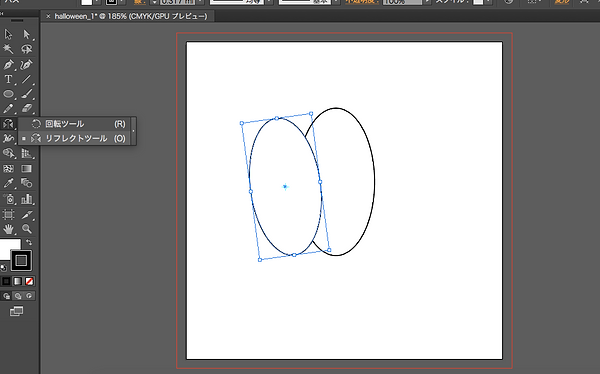
Task: Select the Eyedropper tool
Action: coord(8,183)
